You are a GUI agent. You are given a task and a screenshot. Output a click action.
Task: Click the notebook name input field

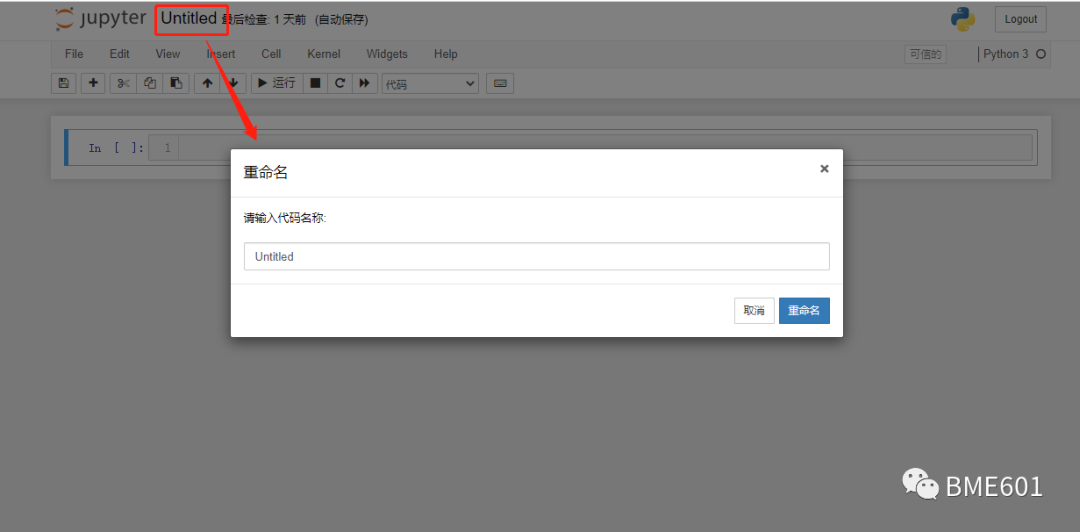[x=537, y=256]
